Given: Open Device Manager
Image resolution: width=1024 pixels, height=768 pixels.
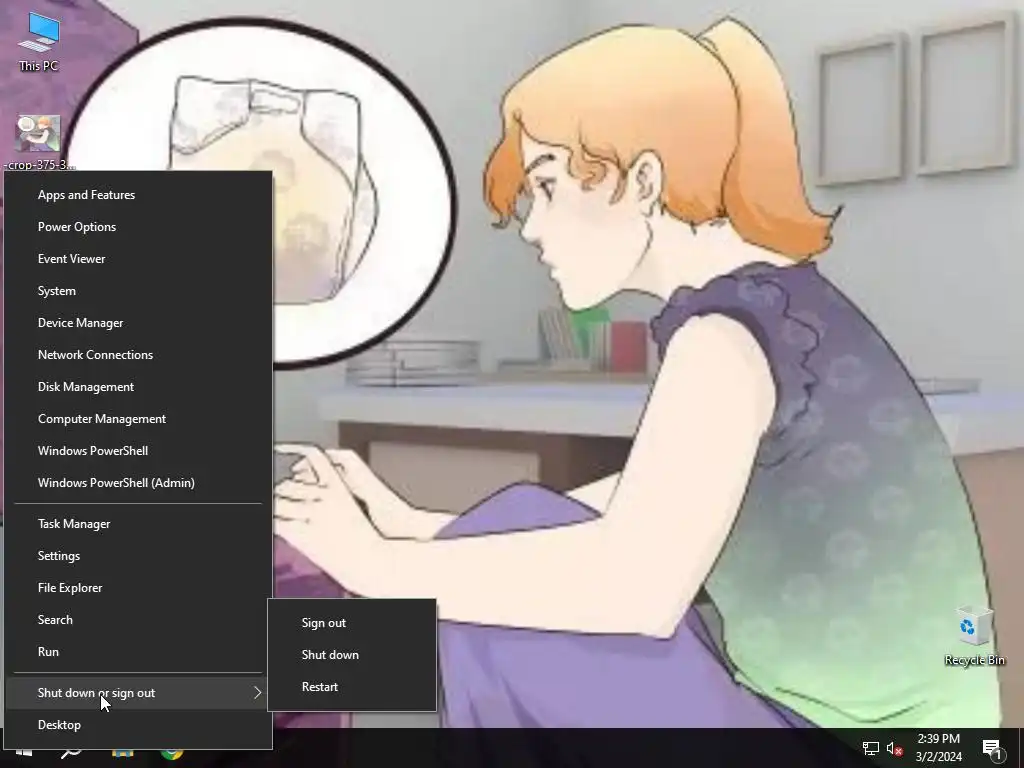Looking at the screenshot, I should click(x=138, y=323).
